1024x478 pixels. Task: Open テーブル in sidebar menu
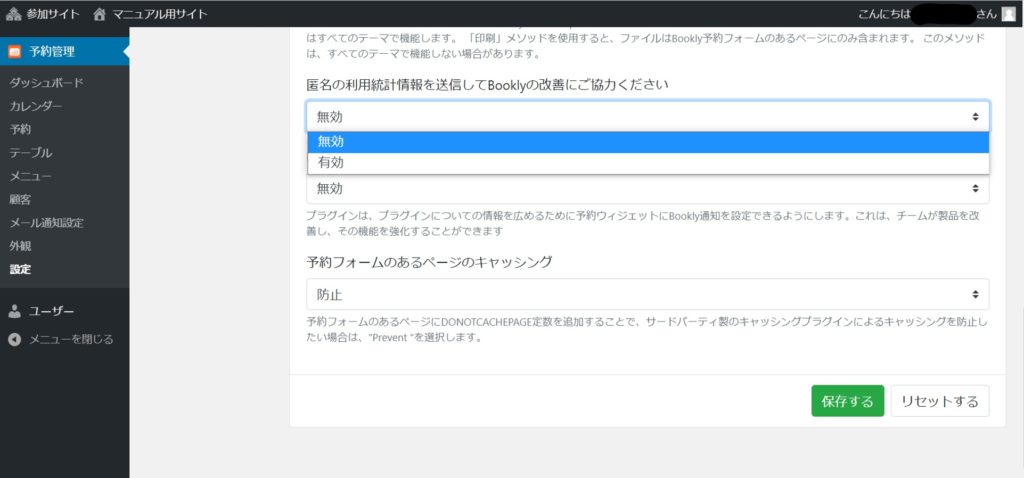[31, 153]
